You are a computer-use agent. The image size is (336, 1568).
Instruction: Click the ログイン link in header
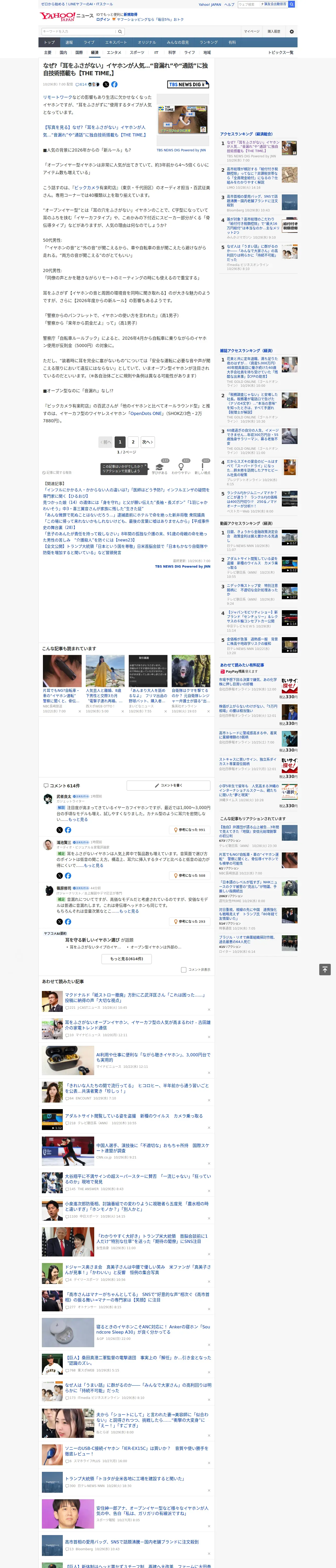coord(103,20)
